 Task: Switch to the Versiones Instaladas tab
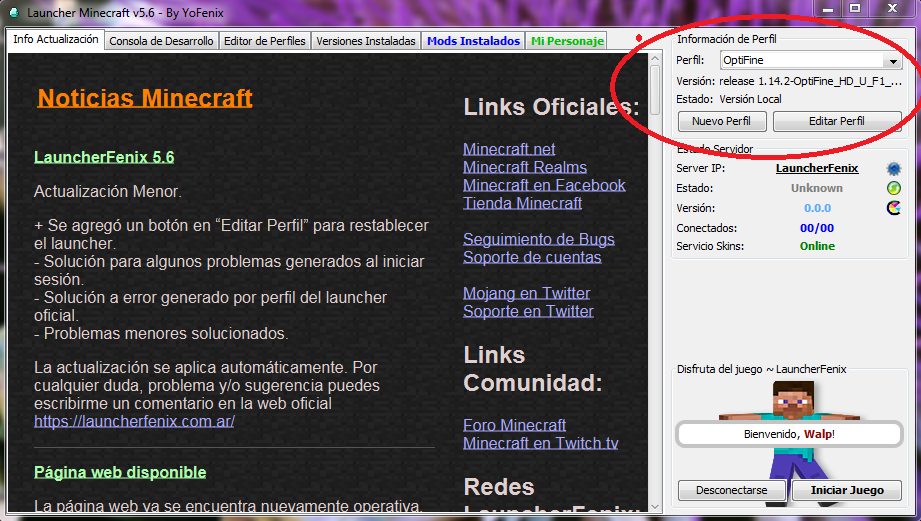click(x=366, y=41)
